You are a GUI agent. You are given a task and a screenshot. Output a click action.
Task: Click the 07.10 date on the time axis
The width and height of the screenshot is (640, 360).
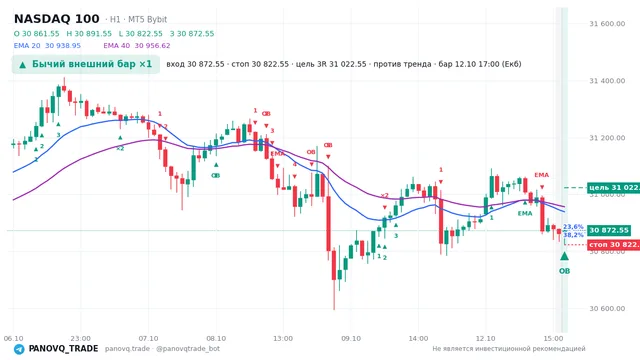click(x=148, y=338)
